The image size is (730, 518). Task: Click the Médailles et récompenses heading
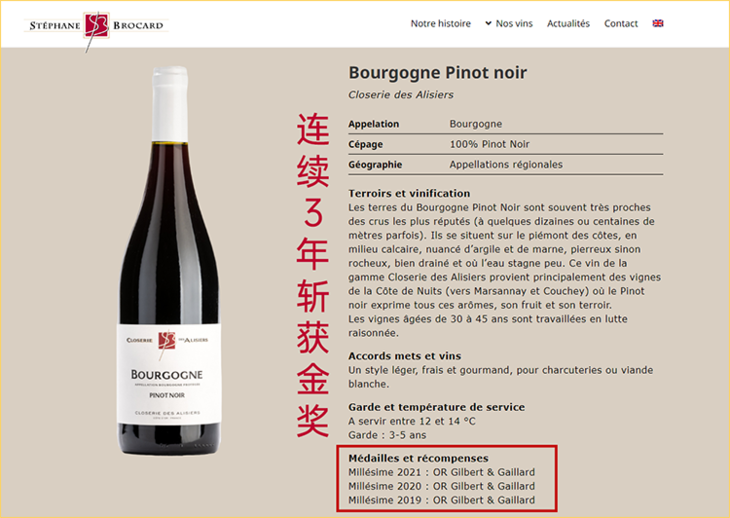click(x=418, y=458)
